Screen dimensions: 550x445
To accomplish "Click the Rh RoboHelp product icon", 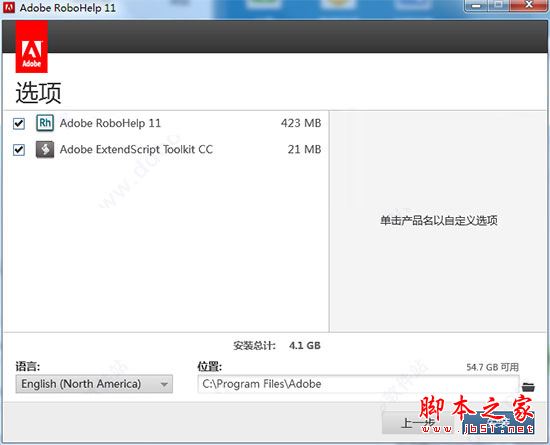I will pyautogui.click(x=45, y=123).
